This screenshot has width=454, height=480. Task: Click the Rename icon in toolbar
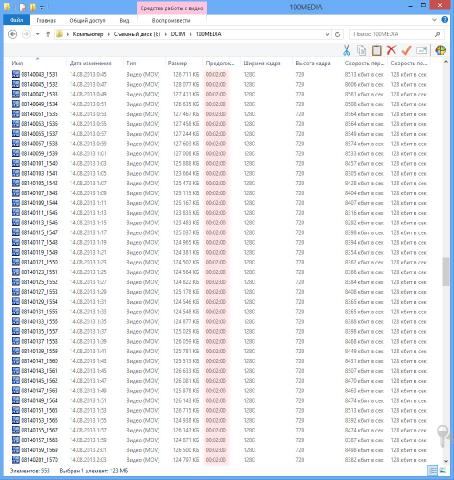tap(421, 51)
